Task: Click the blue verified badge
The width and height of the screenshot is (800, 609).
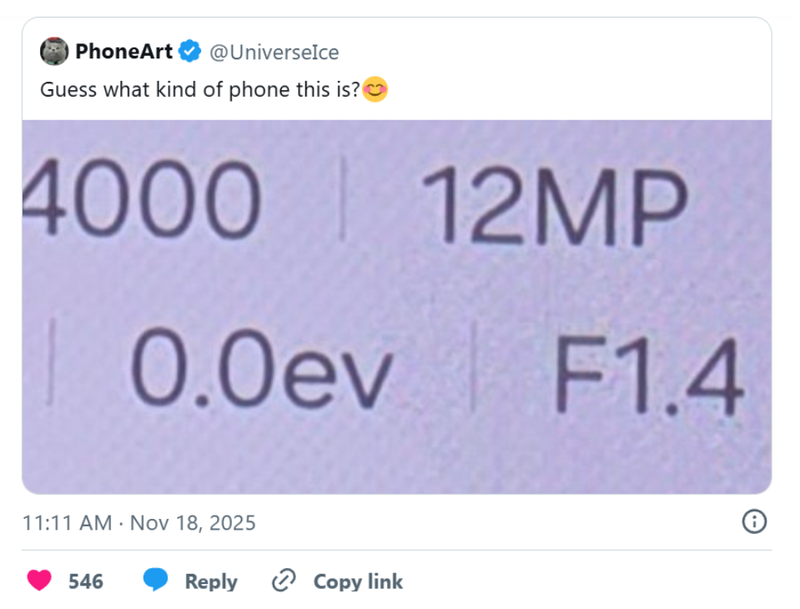Action: pos(191,51)
